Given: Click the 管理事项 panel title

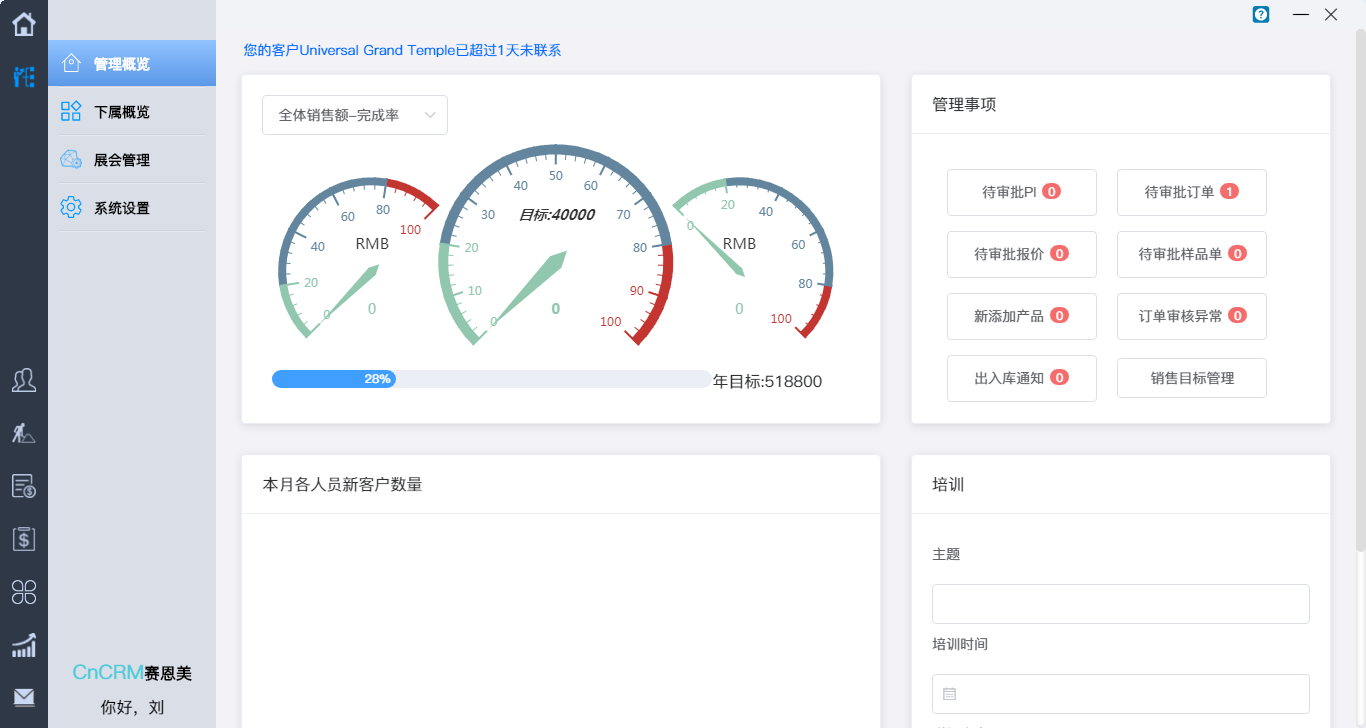Looking at the screenshot, I should tap(964, 104).
